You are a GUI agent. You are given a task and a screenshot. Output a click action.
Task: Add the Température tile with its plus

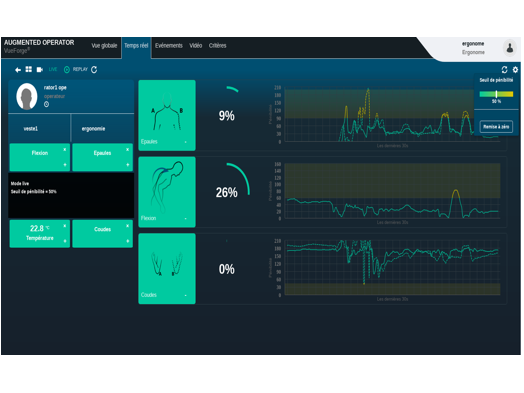[x=65, y=241]
